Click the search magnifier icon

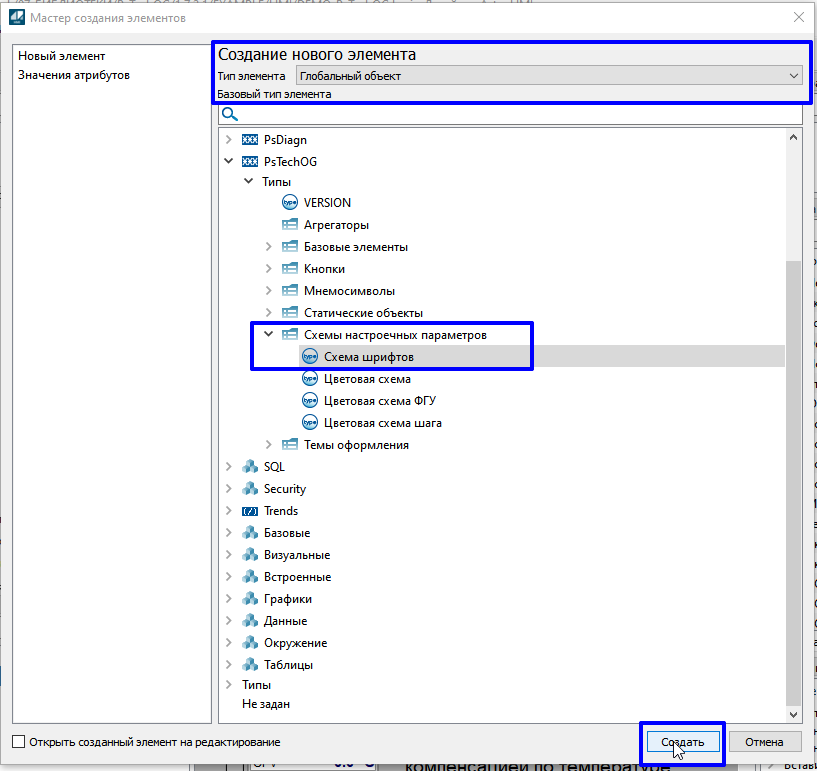229,115
